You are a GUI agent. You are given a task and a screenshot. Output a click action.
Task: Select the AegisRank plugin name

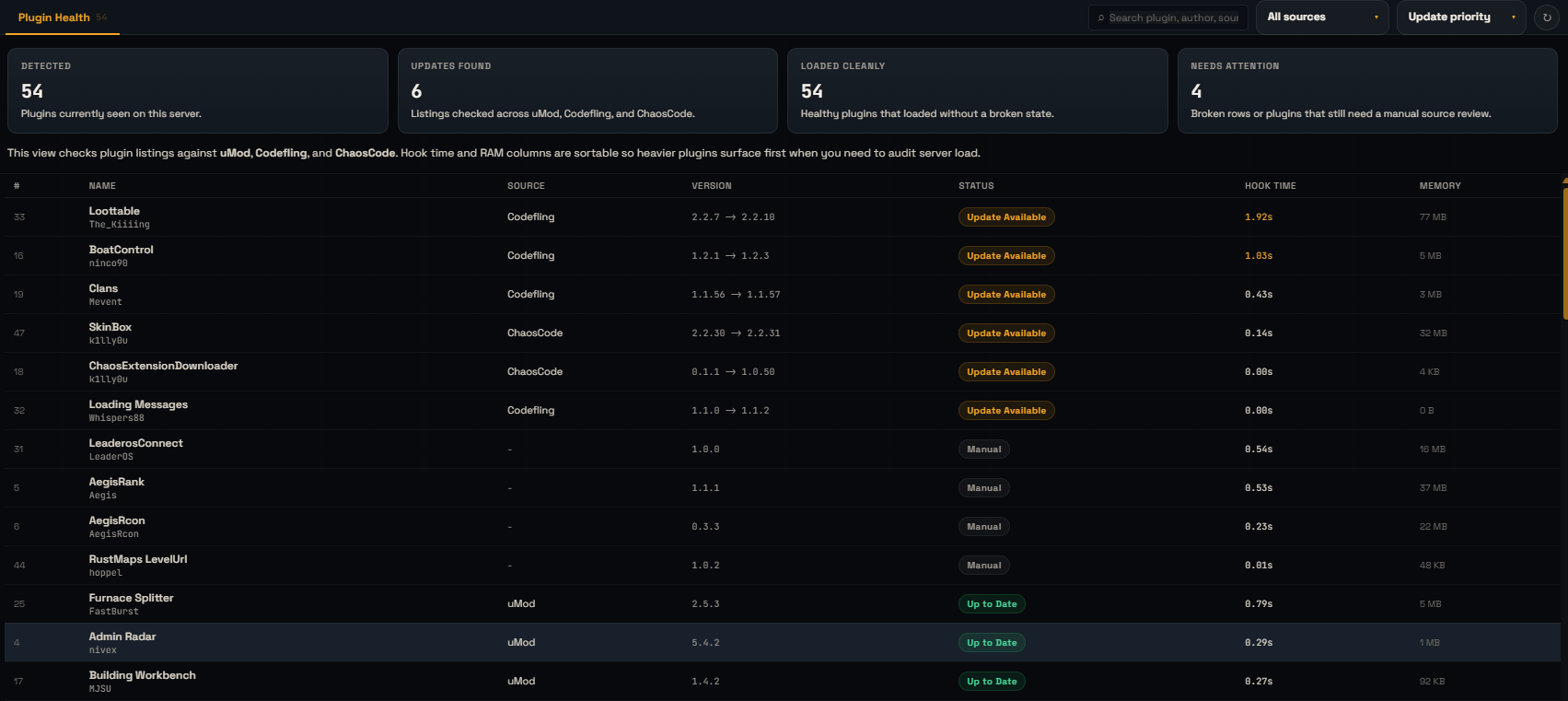click(x=116, y=482)
